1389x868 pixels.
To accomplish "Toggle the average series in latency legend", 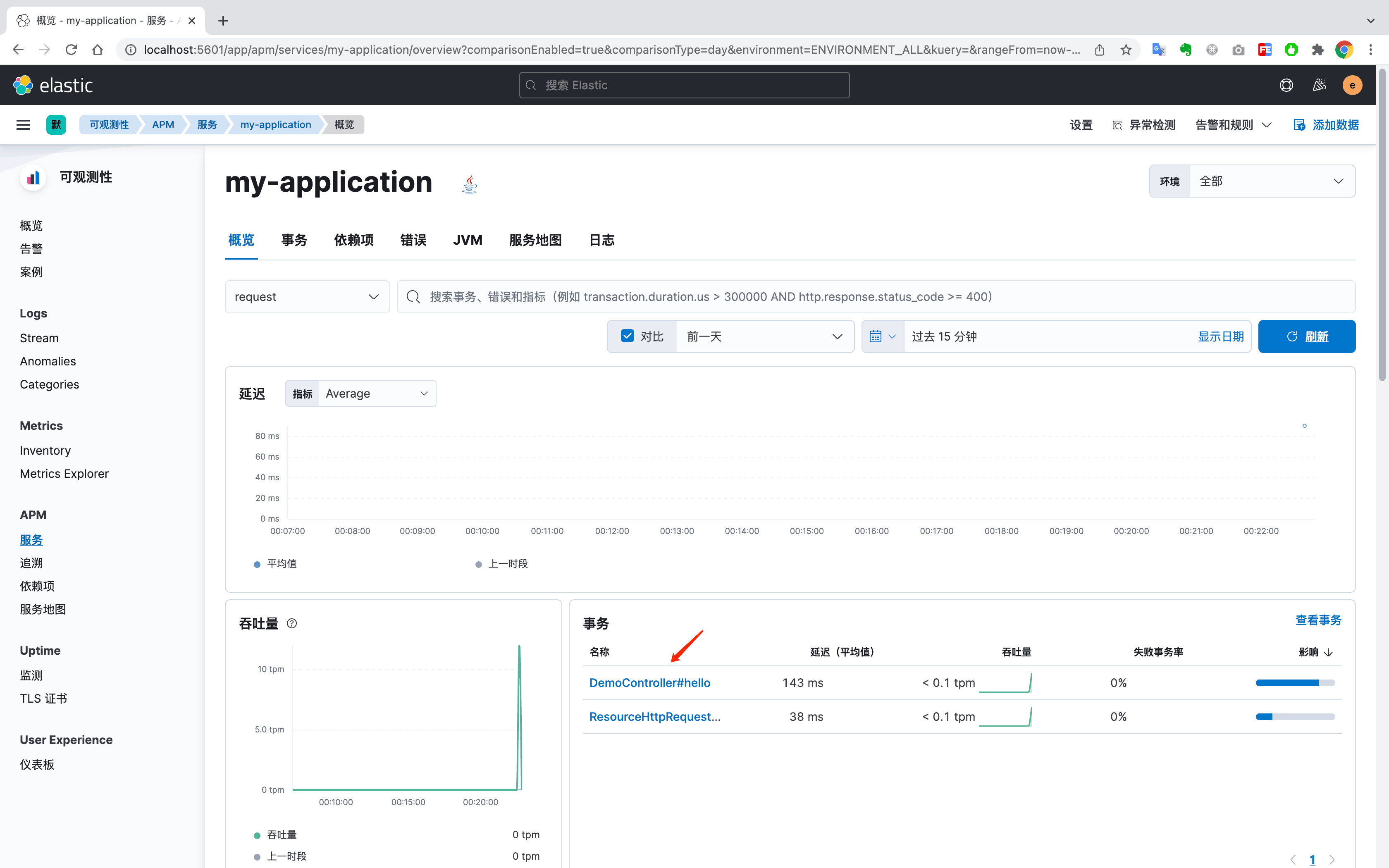I will (x=275, y=564).
